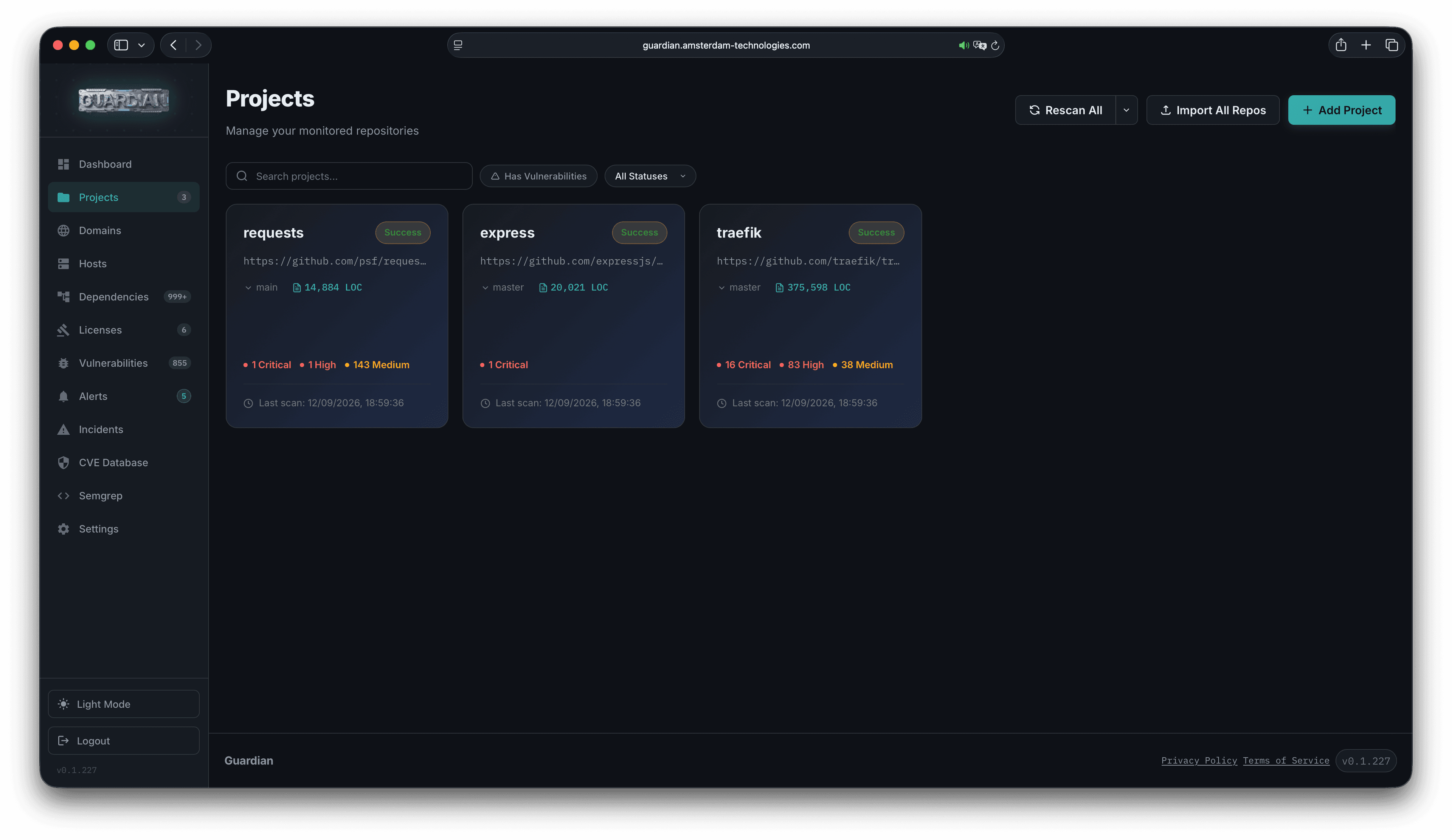This screenshot has width=1452, height=840.
Task: Click the clock icon on express card
Action: 485,403
